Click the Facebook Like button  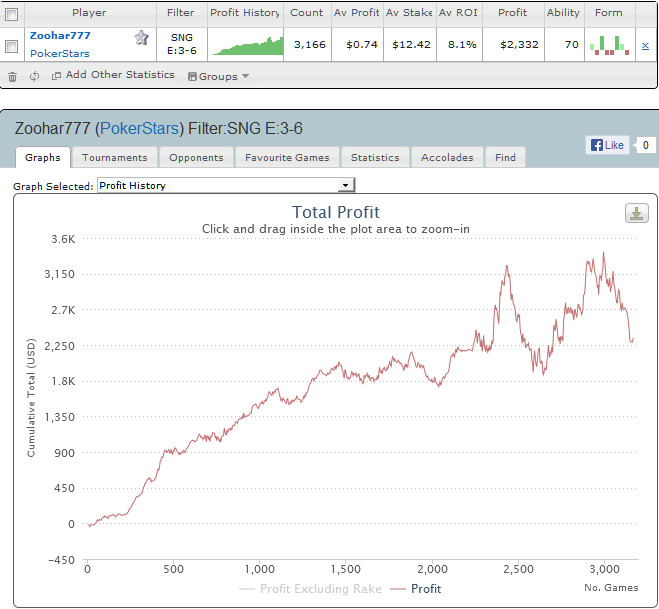[x=608, y=145]
